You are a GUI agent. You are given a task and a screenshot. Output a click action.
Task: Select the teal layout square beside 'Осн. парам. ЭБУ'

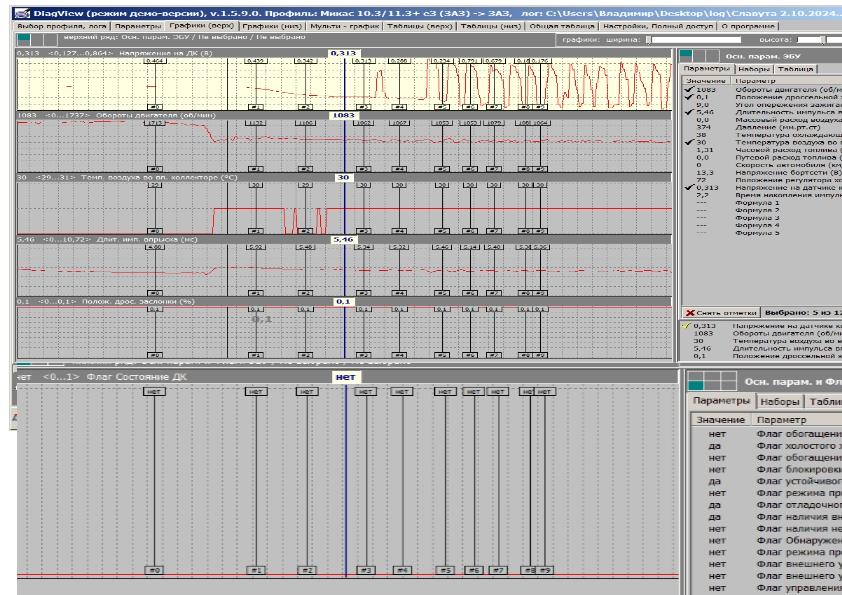click(687, 56)
